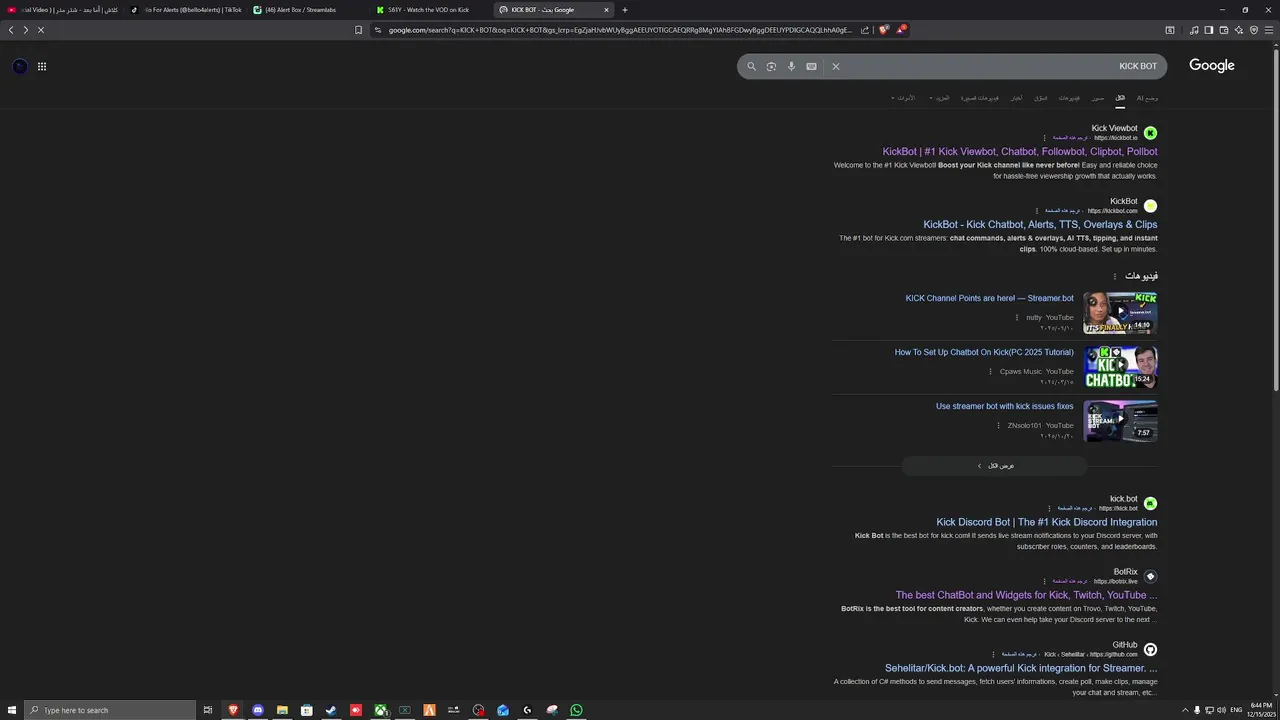This screenshot has height=720, width=1280.
Task: Open the browser hamburger main menu
Action: click(x=1269, y=30)
